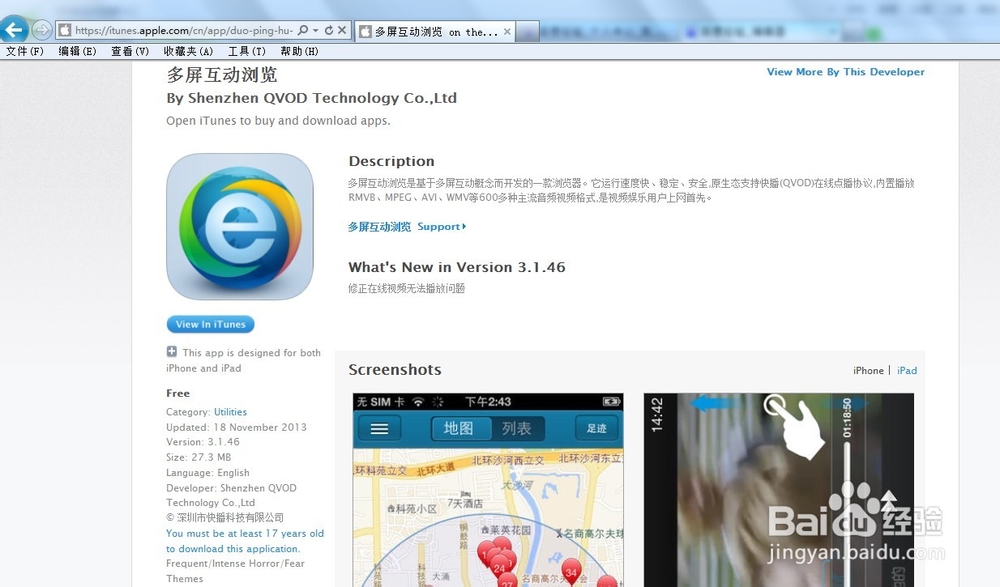Screen dimensions: 1000x587
Task: Click What's New in Version 3.1.46 heading
Action: pos(457,267)
